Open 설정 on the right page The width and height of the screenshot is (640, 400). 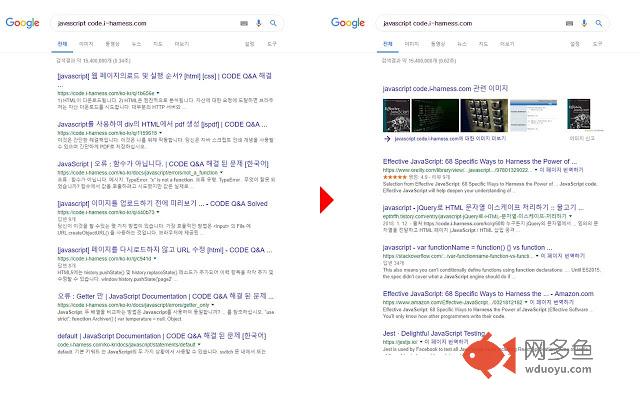coord(575,44)
